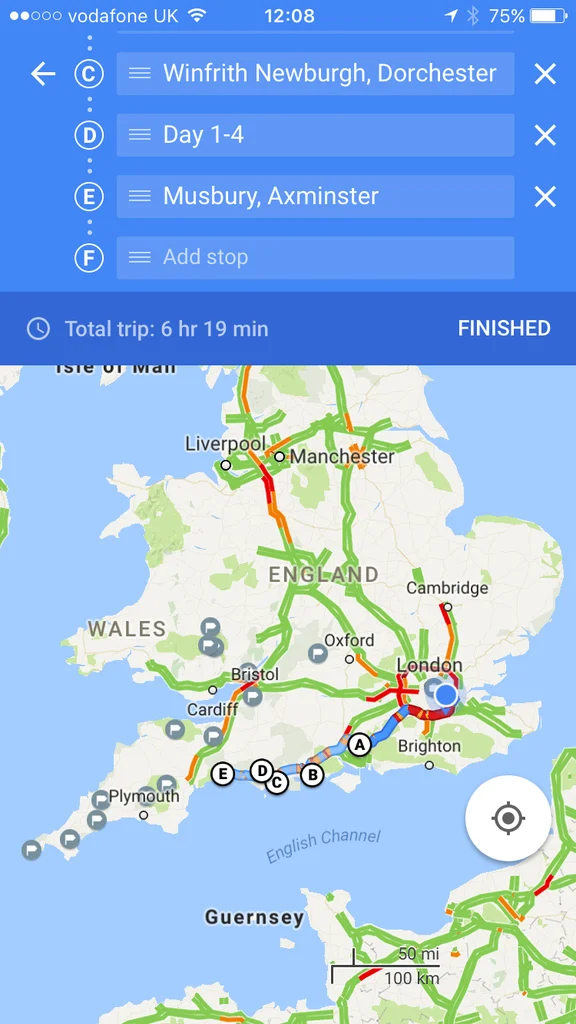Remove the Day 1-4 stop
The width and height of the screenshot is (576, 1024).
[545, 135]
